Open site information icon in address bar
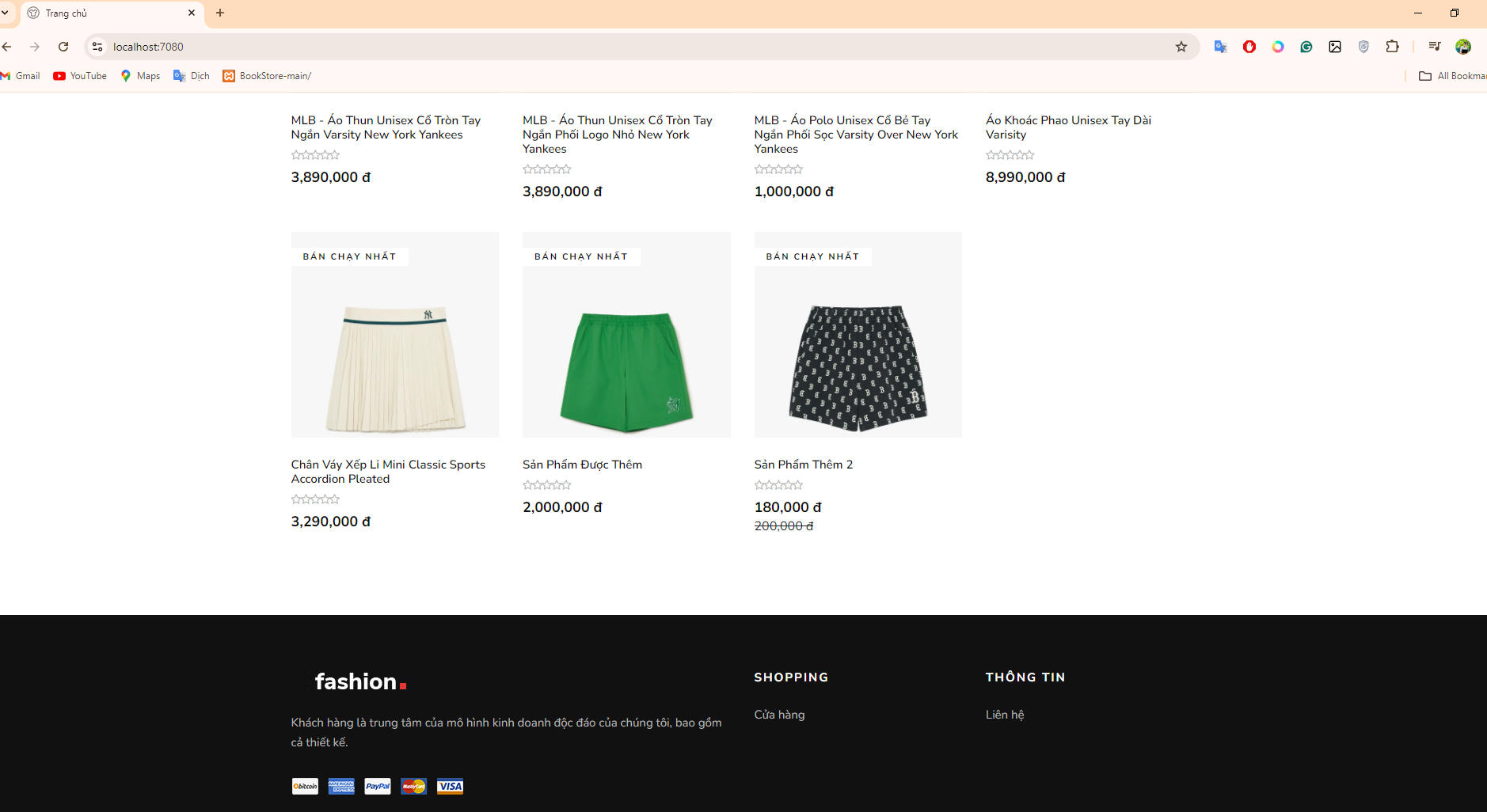This screenshot has height=812, width=1487. pyautogui.click(x=97, y=47)
